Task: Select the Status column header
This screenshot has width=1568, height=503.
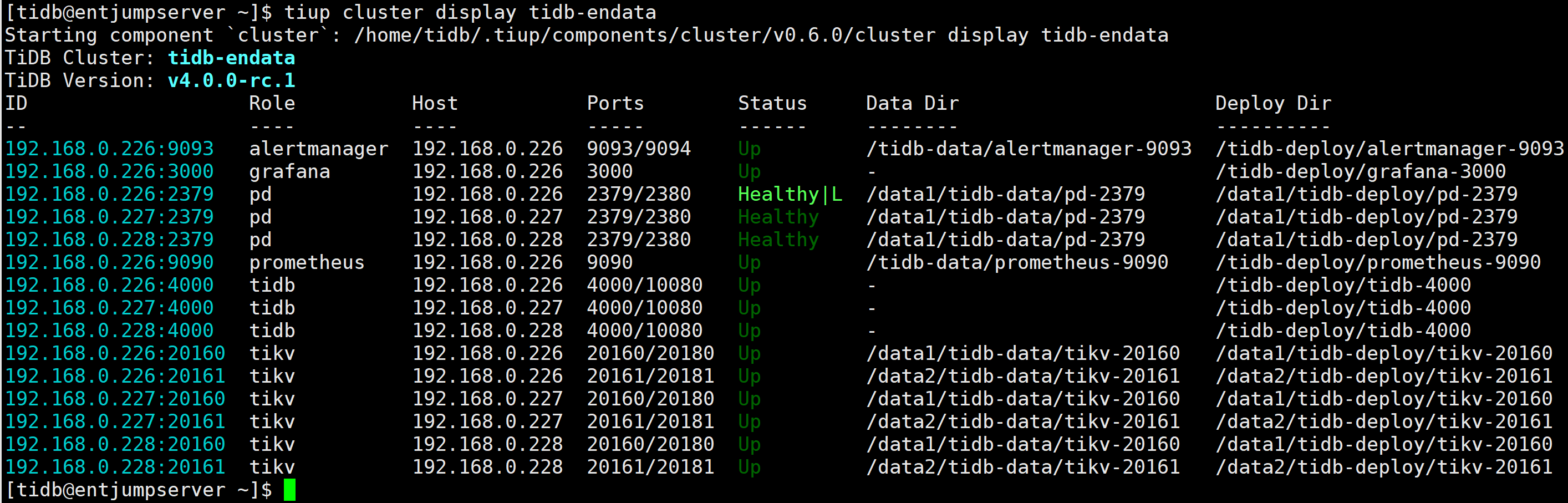Action: tap(772, 103)
